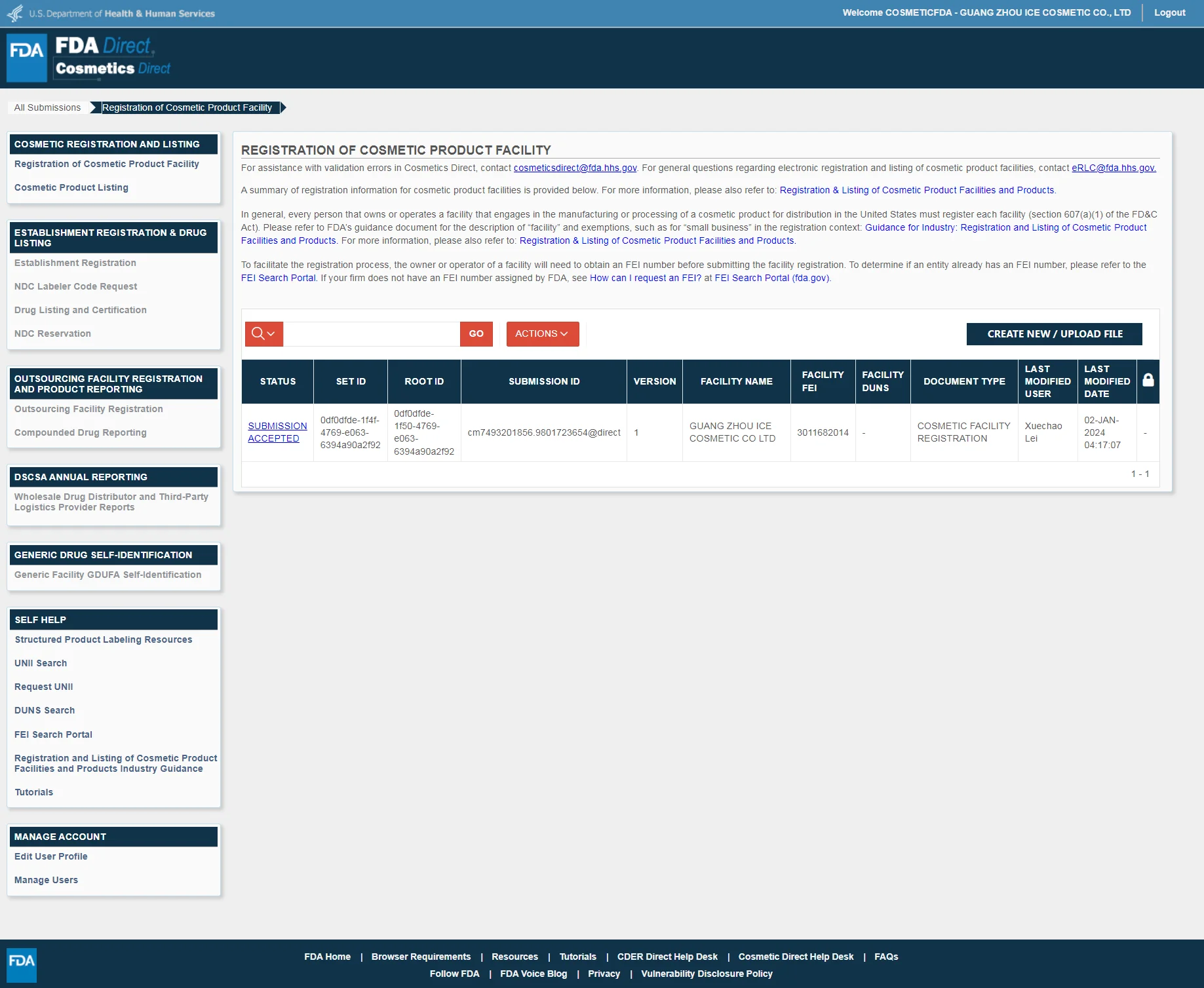Open Request UNII link
This screenshot has height=988, width=1204.
point(44,687)
